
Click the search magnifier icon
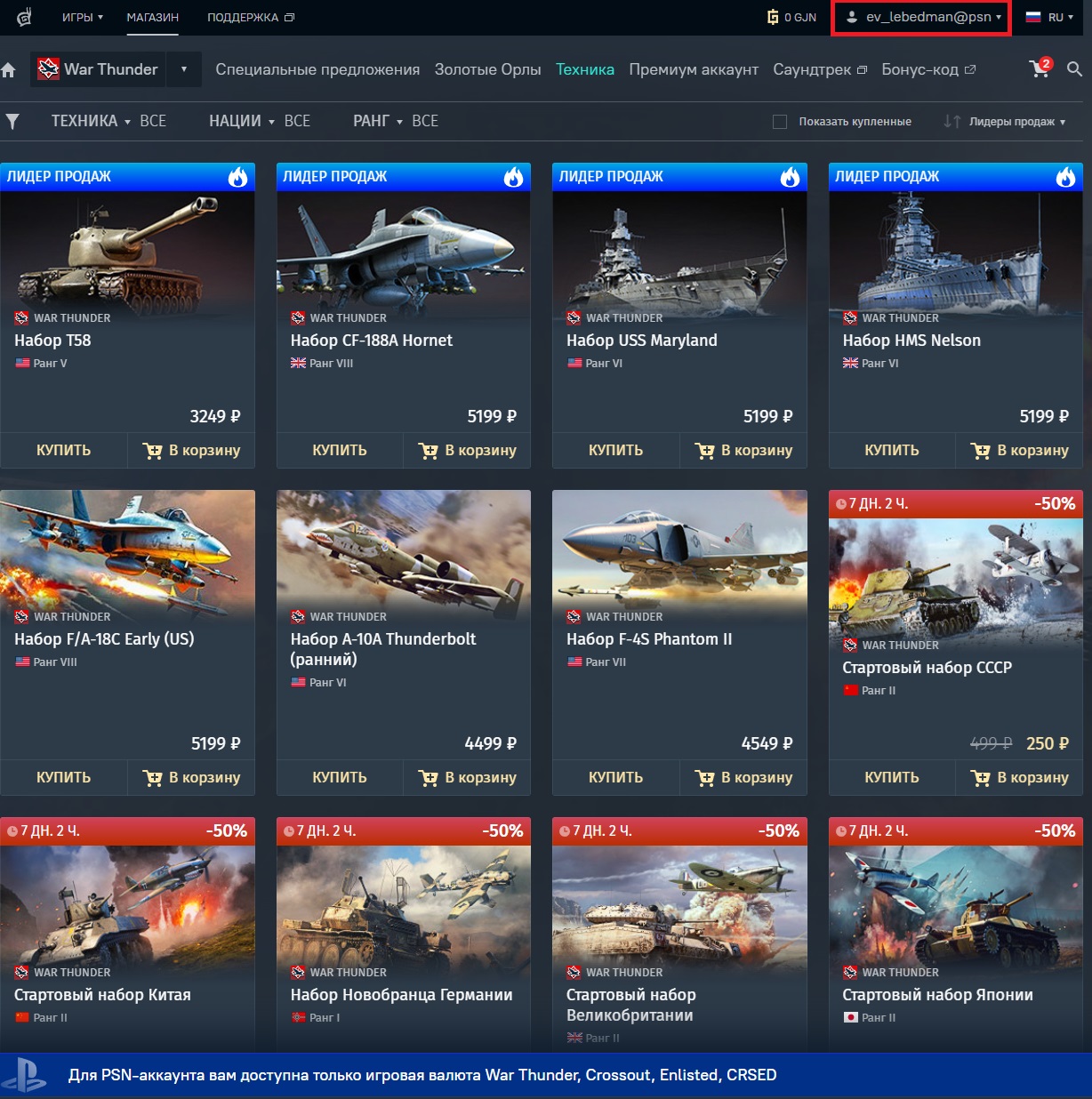pyautogui.click(x=1074, y=69)
